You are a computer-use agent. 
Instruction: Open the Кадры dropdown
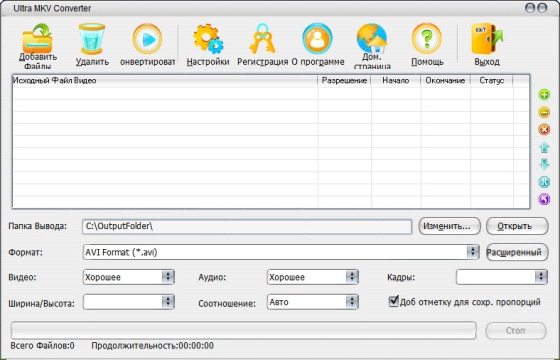541,277
